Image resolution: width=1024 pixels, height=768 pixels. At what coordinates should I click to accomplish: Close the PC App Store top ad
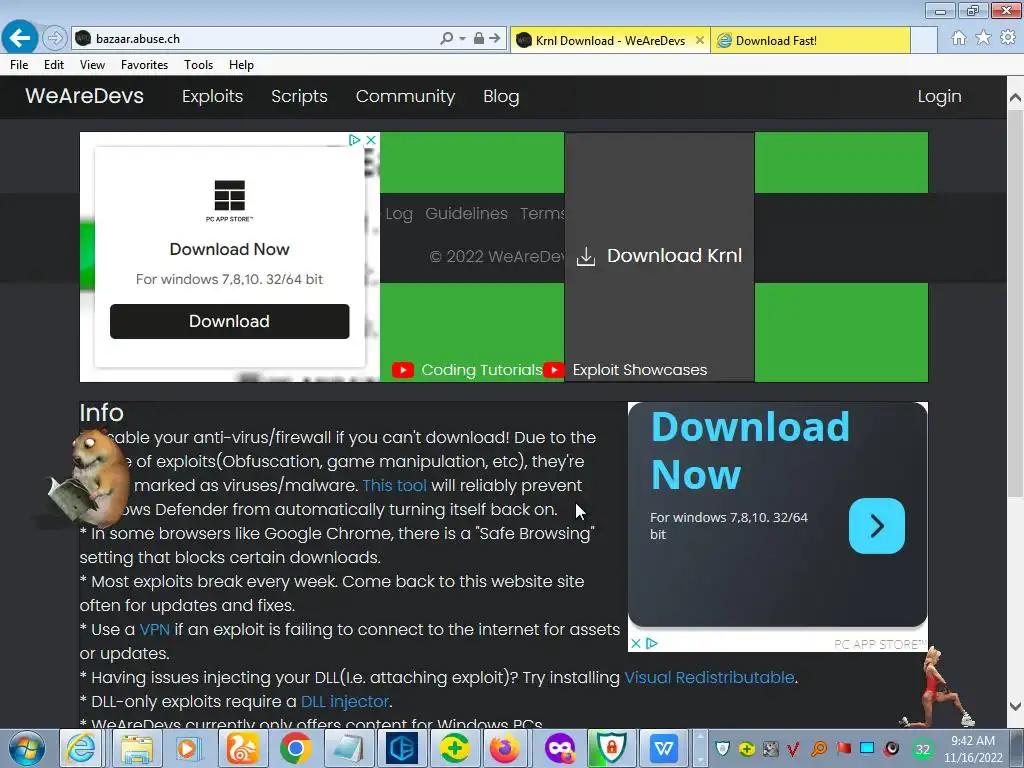371,140
